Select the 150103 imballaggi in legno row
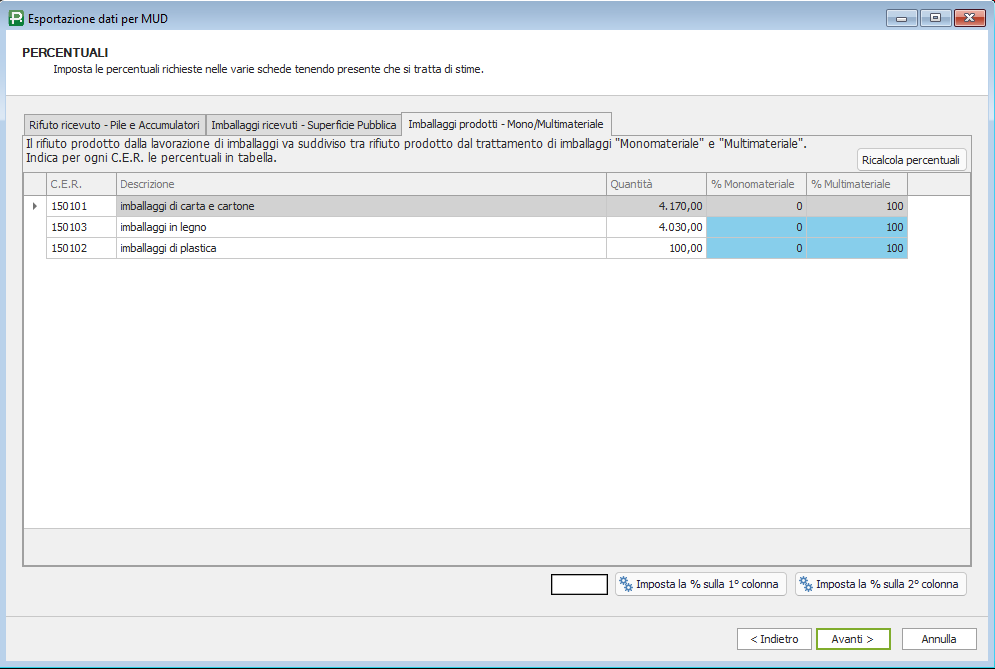The image size is (995, 669). pos(360,227)
